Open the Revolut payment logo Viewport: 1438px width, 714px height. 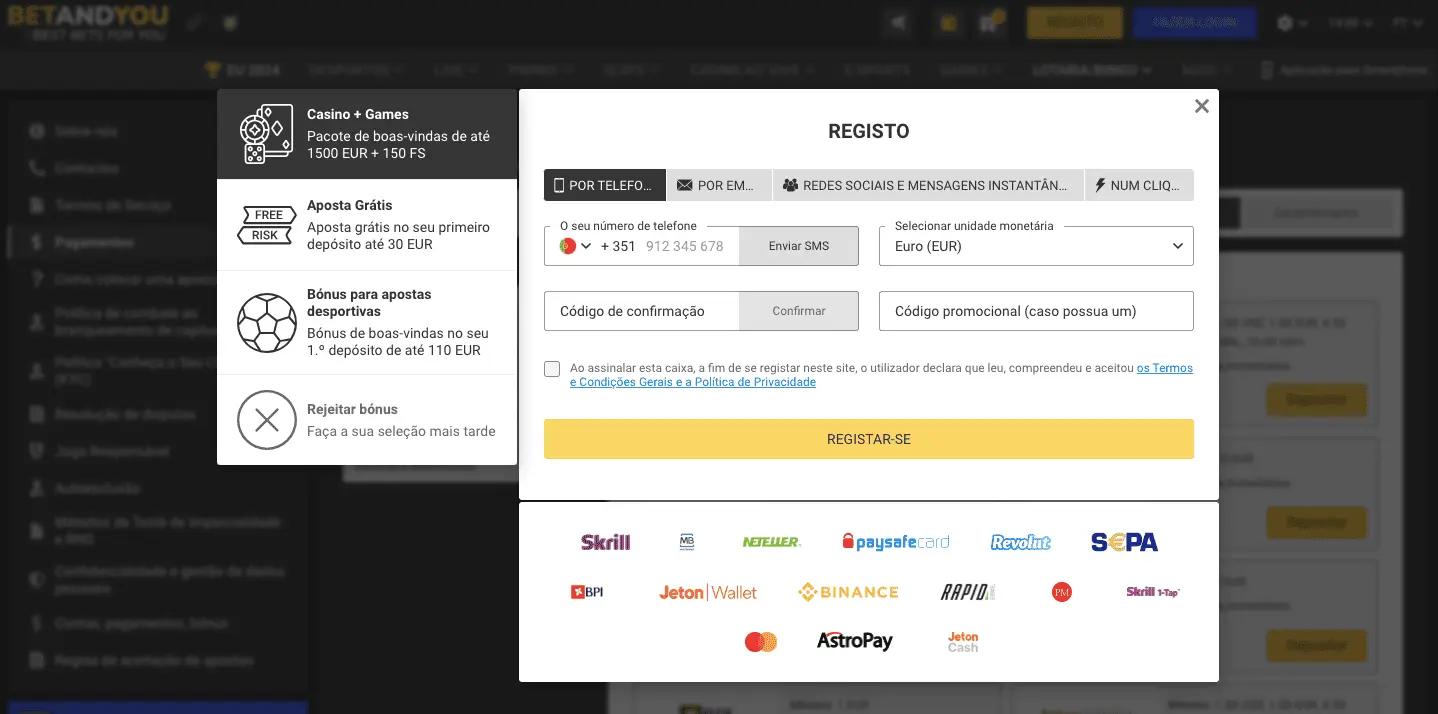(1021, 541)
